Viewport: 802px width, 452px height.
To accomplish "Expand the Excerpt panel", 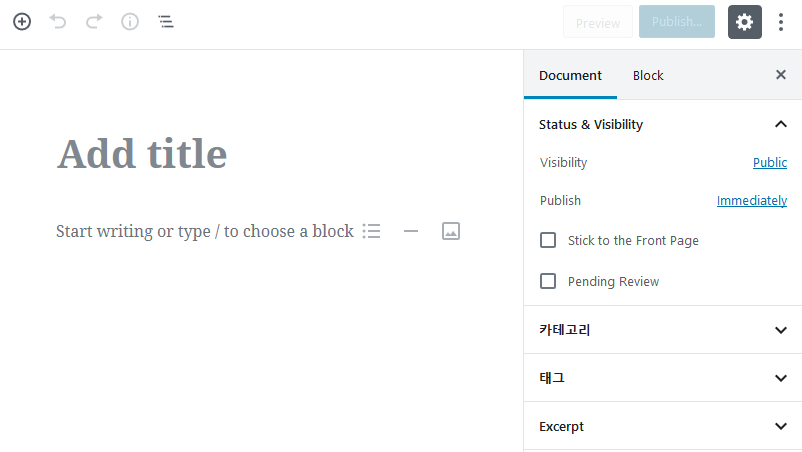I will pos(781,426).
